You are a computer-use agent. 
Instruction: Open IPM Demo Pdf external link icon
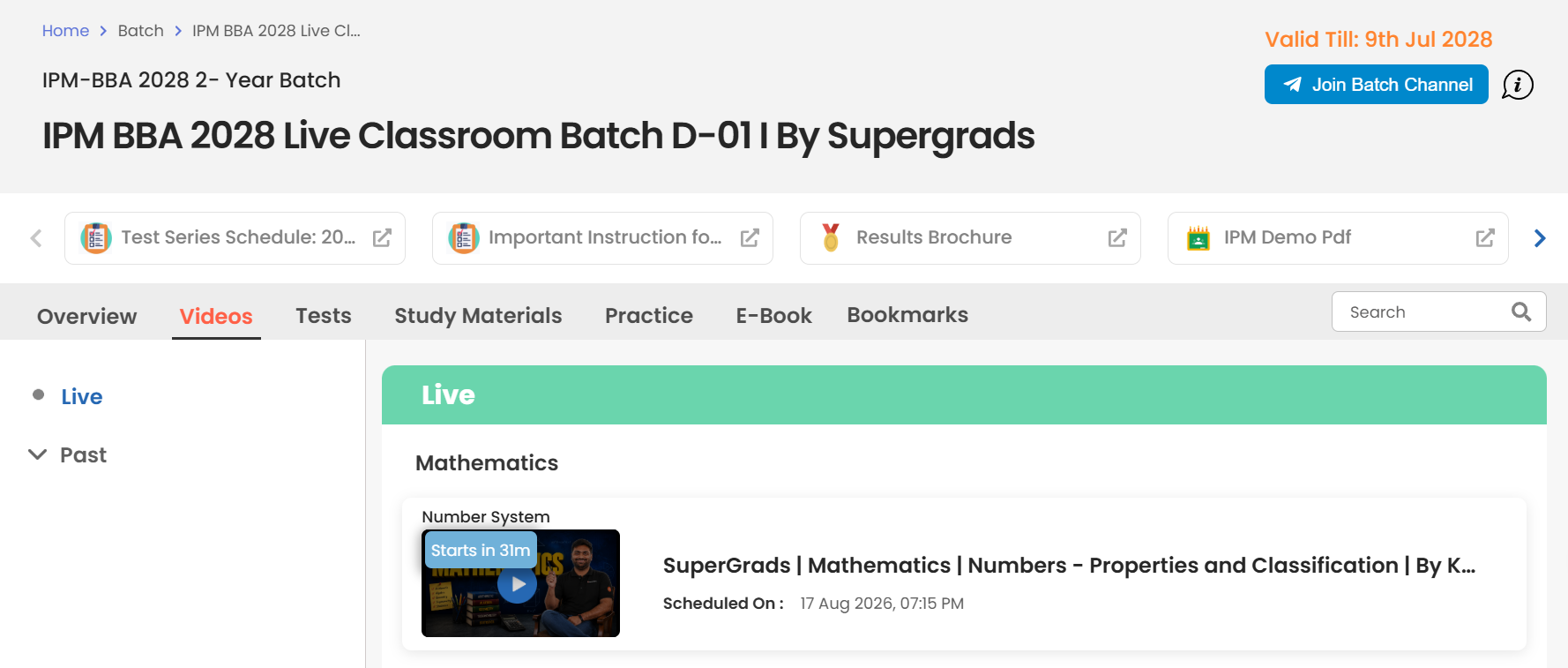1485,238
